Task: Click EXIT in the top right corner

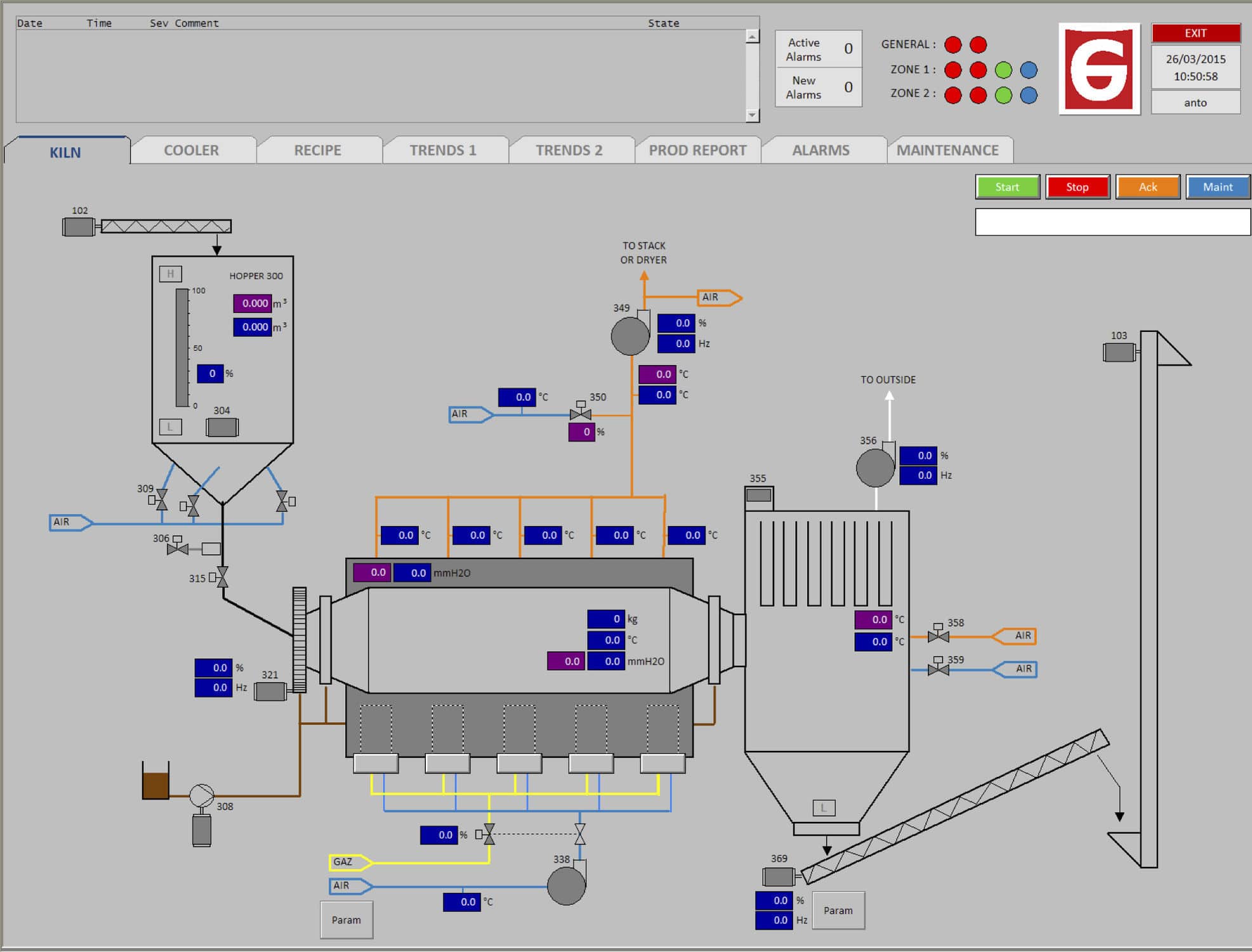Action: 1196,34
